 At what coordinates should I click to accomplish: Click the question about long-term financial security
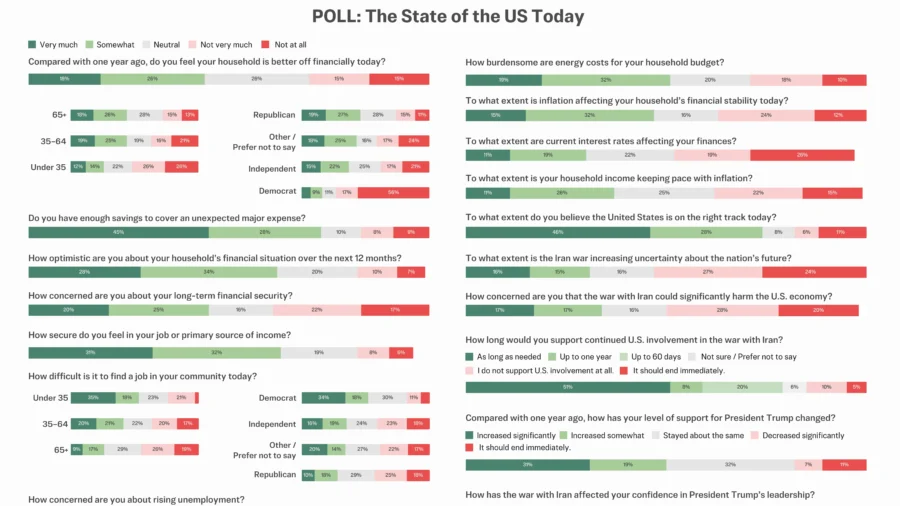click(160, 295)
